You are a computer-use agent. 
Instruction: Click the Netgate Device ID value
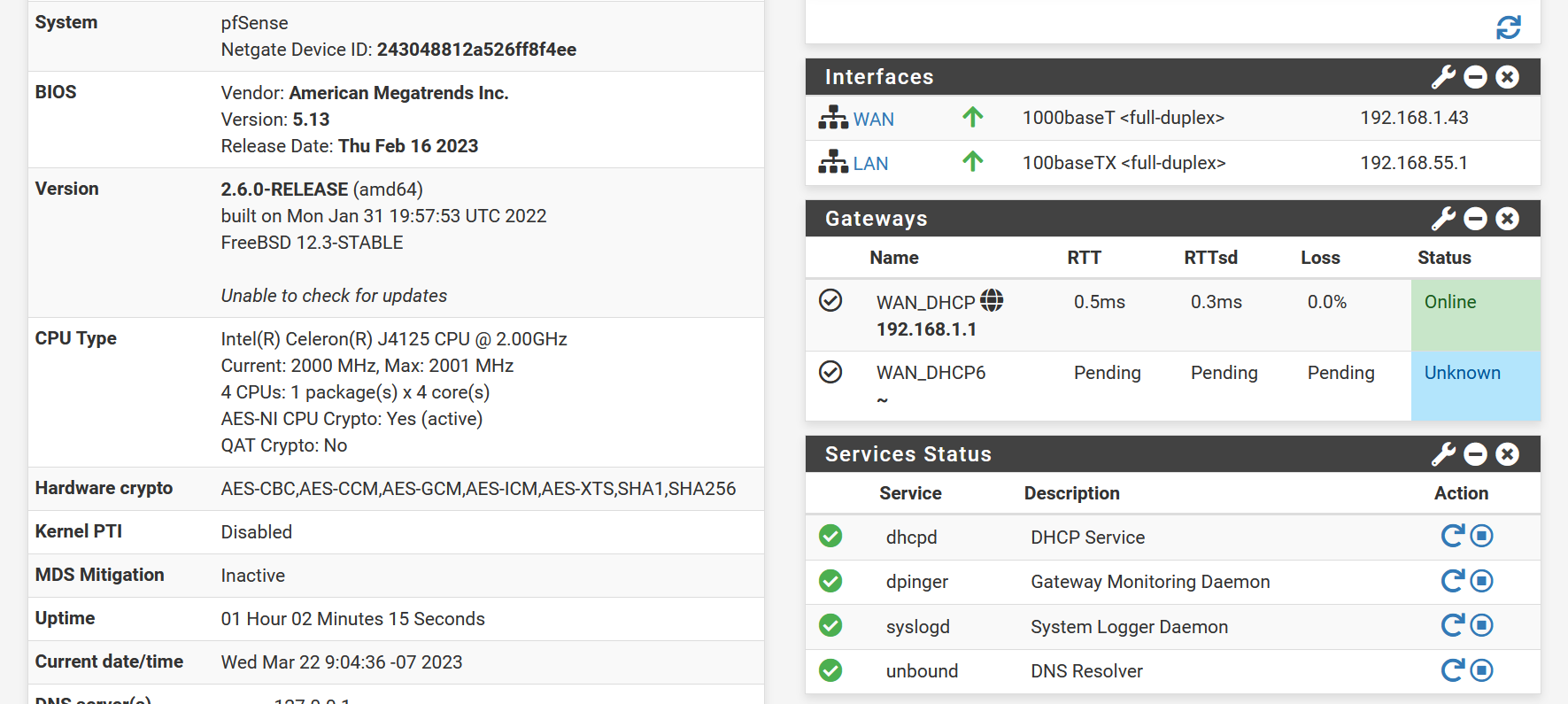[x=476, y=50]
